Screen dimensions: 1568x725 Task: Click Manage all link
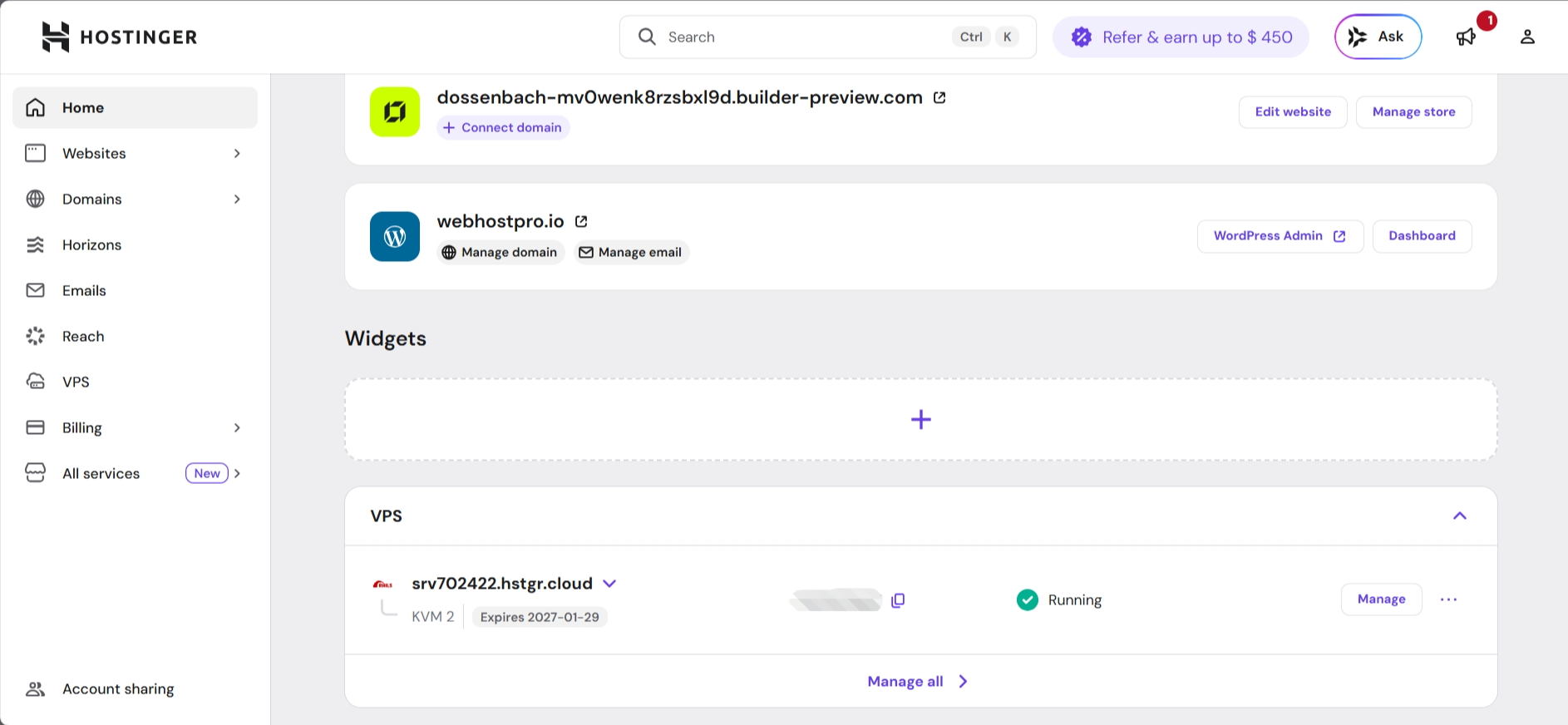click(919, 682)
